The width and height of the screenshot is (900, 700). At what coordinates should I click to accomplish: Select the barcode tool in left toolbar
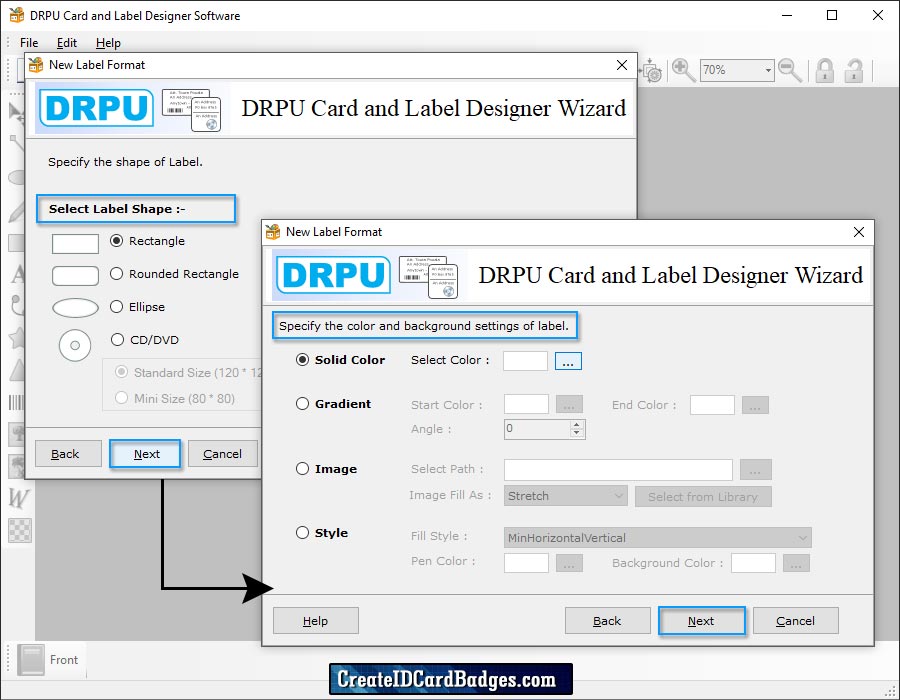pos(16,402)
